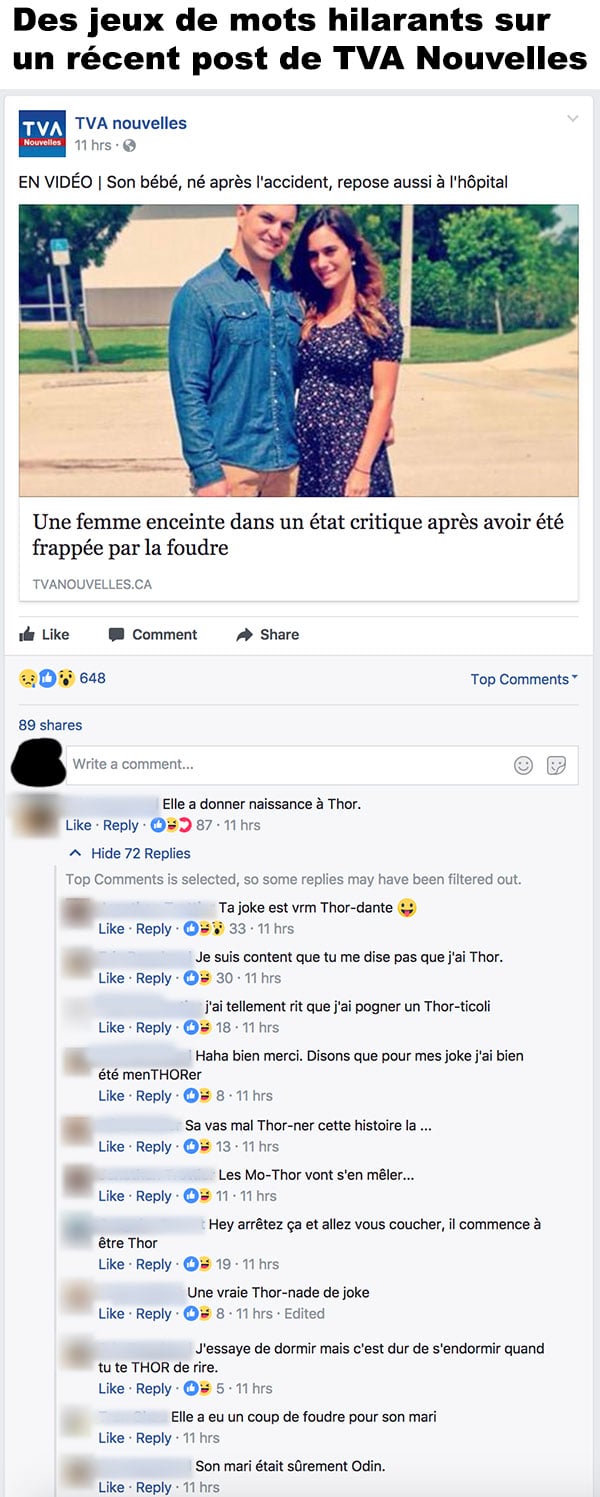The height and width of the screenshot is (1497, 600).
Task: Click the TVA nouvelles page name
Action: point(131,123)
